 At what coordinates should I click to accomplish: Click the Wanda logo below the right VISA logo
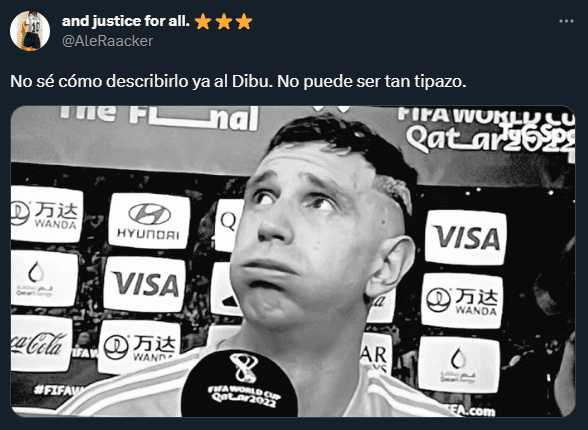click(x=462, y=301)
